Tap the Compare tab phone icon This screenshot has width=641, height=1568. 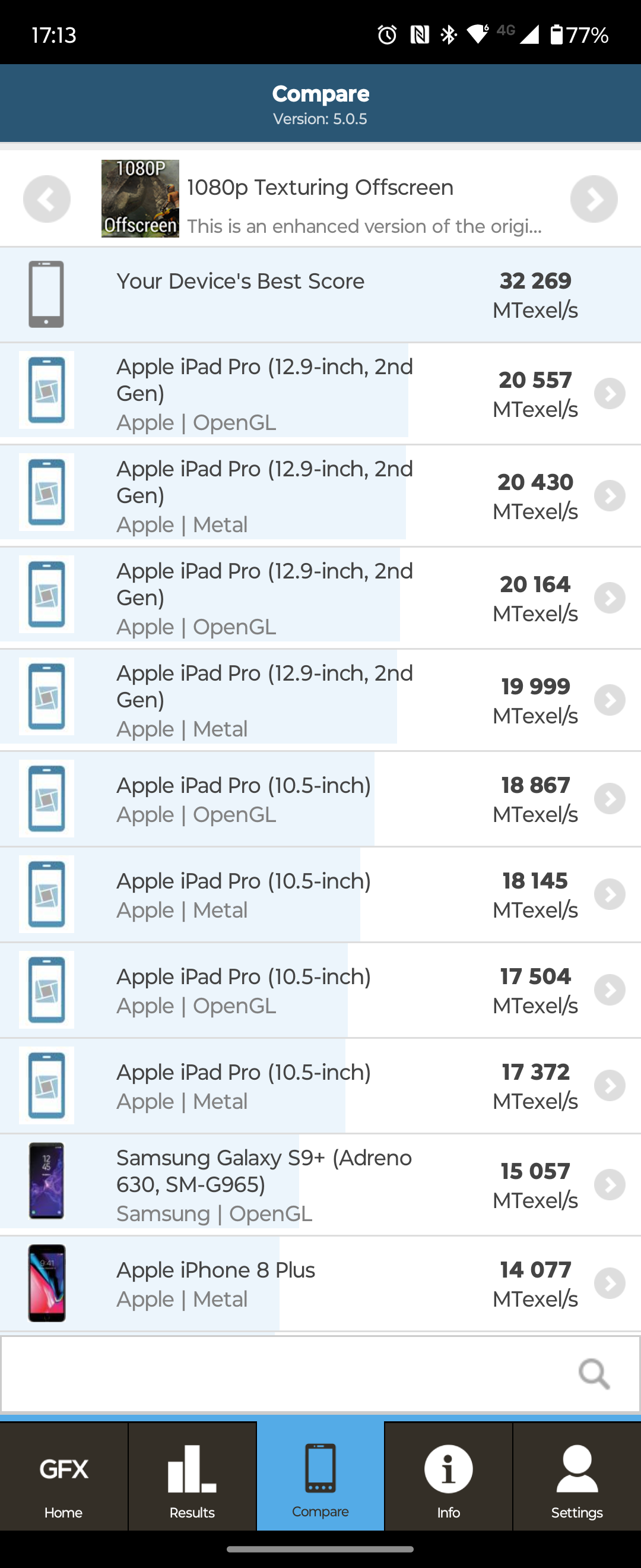tap(320, 1468)
